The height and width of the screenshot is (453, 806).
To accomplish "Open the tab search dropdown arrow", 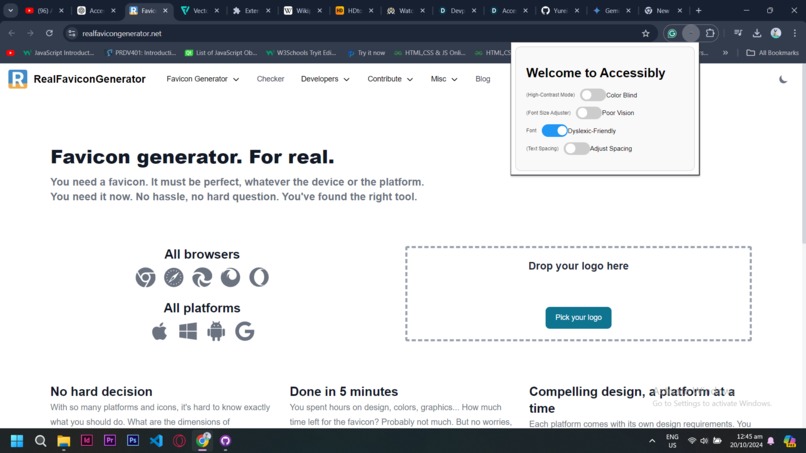I will point(10,10).
